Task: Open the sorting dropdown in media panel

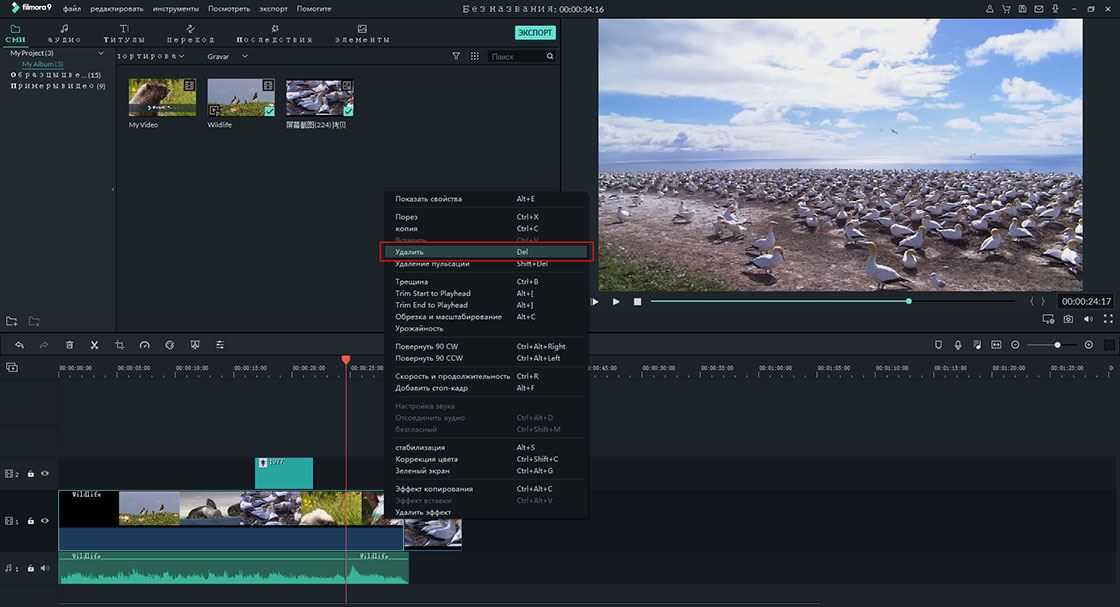Action: coord(150,57)
